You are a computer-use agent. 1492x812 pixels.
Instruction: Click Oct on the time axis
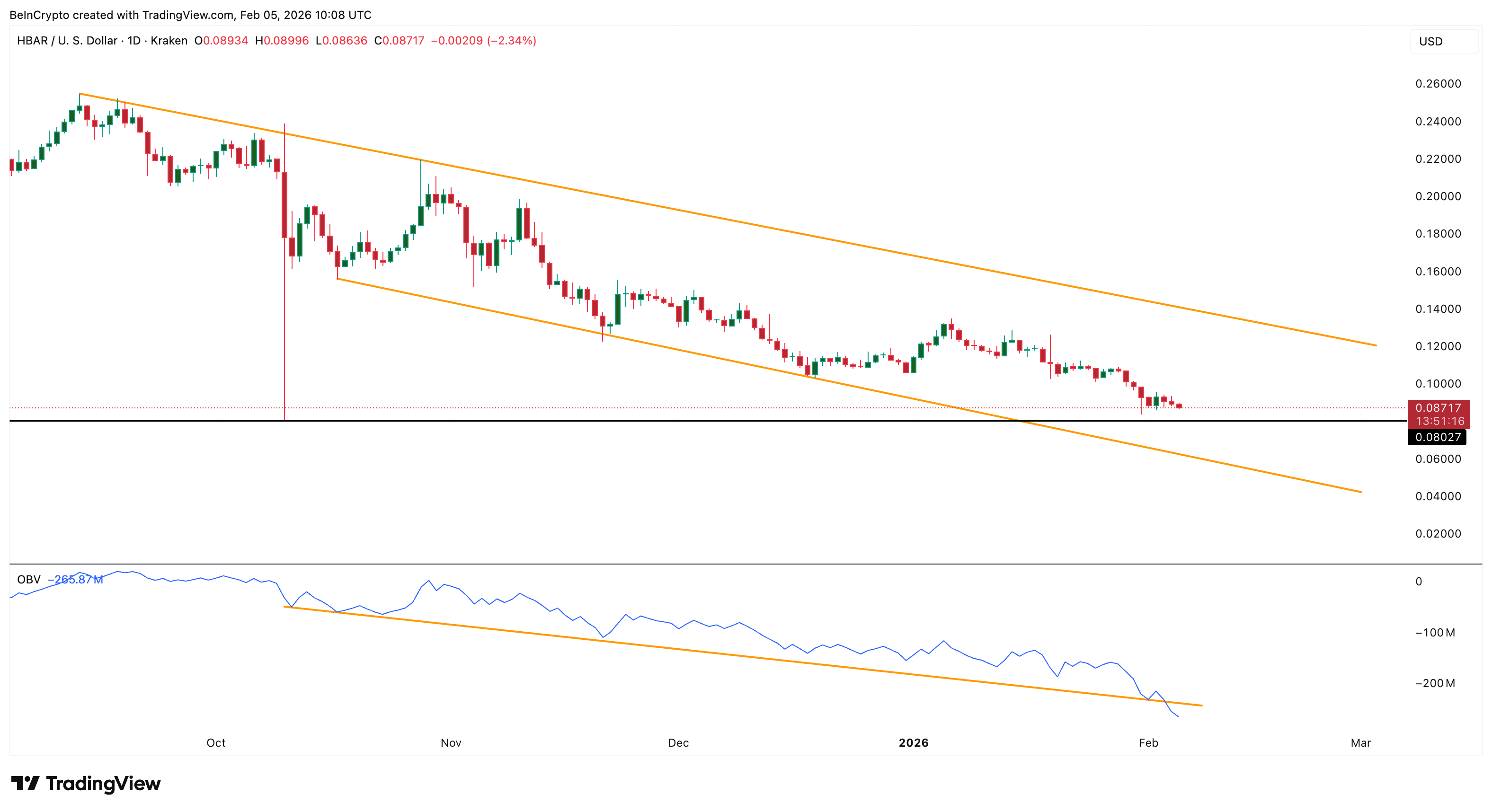click(216, 742)
